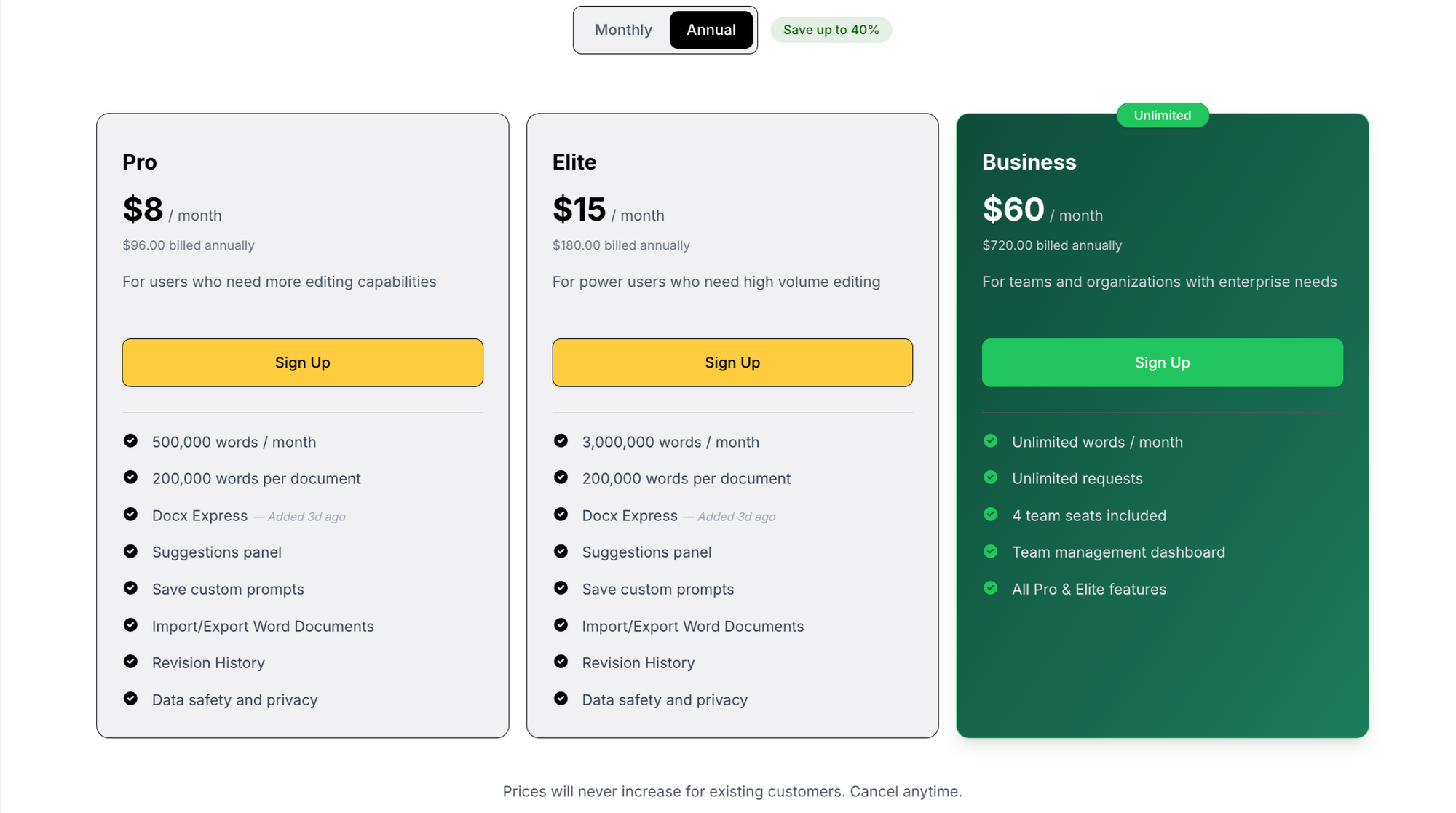Image resolution: width=1456 pixels, height=813 pixels.
Task: Click checkmark next to Unlimited words / month
Action: pos(990,441)
